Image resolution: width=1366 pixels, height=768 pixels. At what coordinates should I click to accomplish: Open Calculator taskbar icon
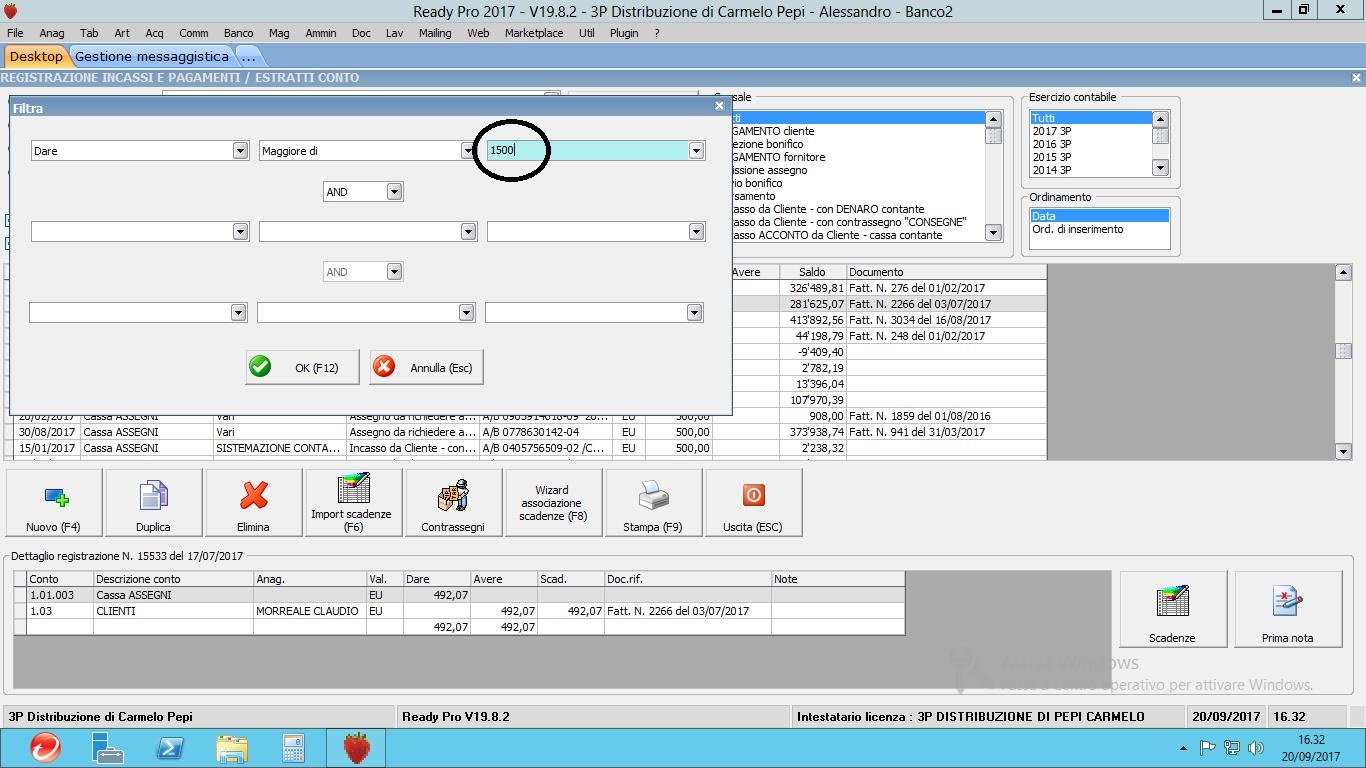coord(293,748)
